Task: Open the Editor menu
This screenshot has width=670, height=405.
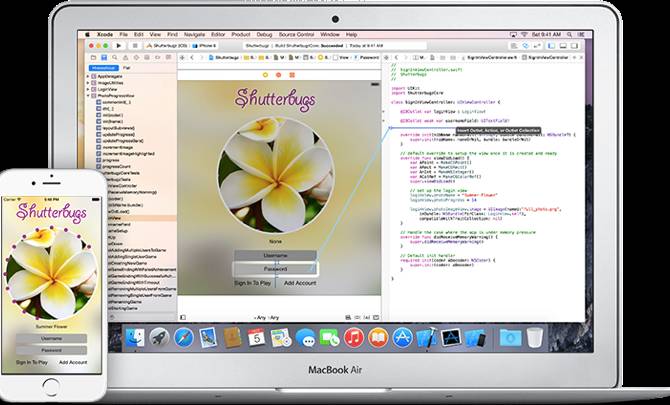Action: point(218,34)
